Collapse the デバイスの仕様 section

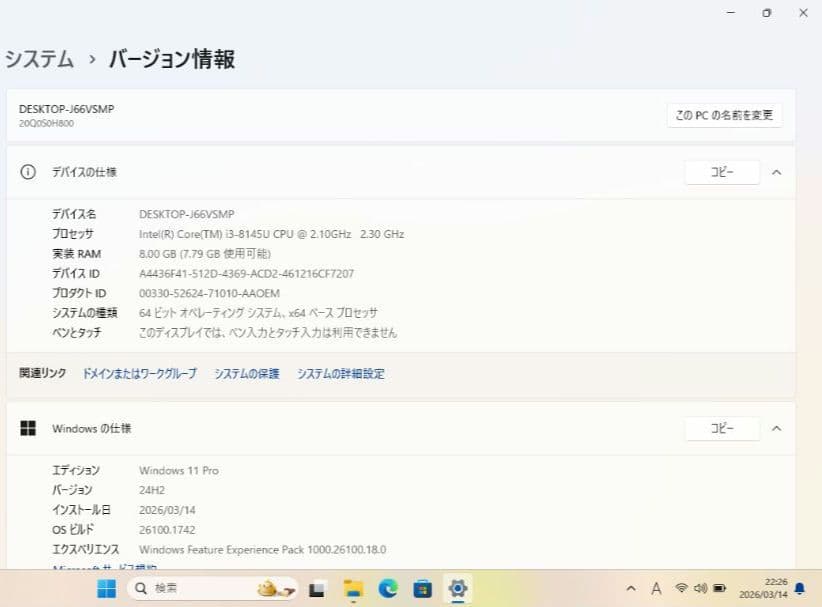click(x=778, y=171)
